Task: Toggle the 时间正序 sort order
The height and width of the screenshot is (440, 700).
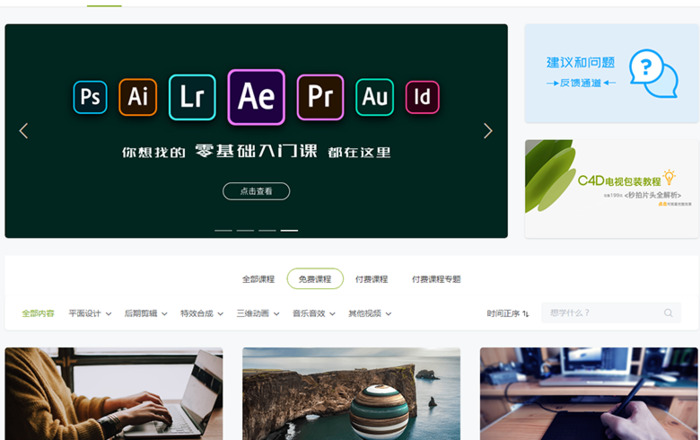Action: tap(508, 313)
